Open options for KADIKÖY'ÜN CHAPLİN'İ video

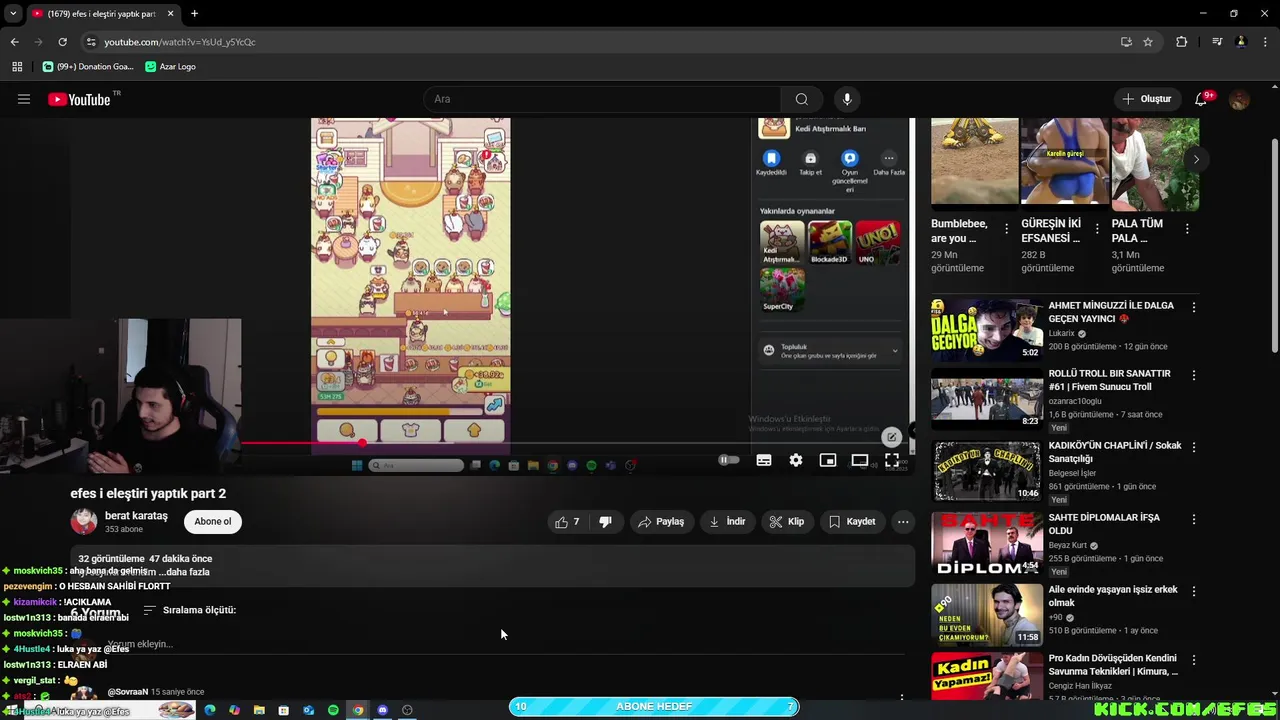coord(1194,447)
